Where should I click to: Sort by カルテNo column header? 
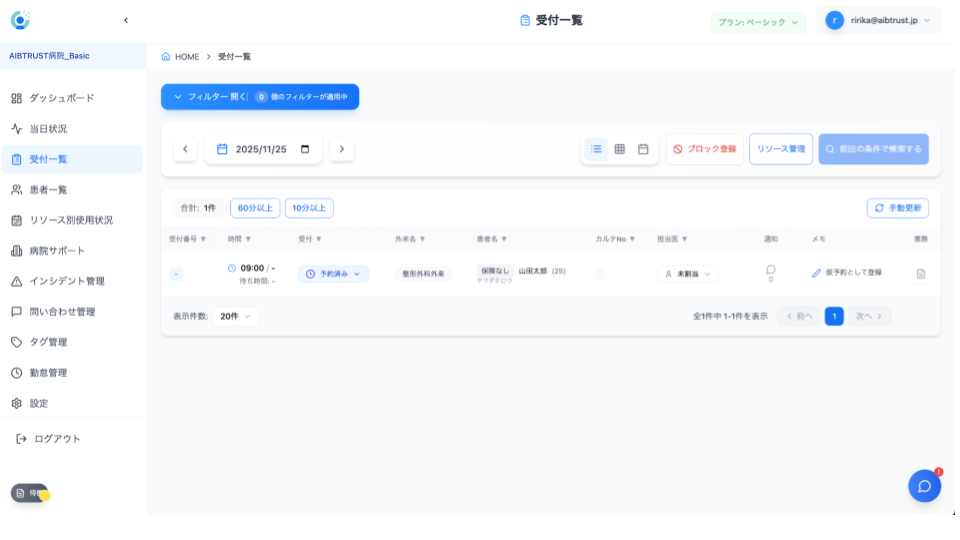[x=615, y=239]
